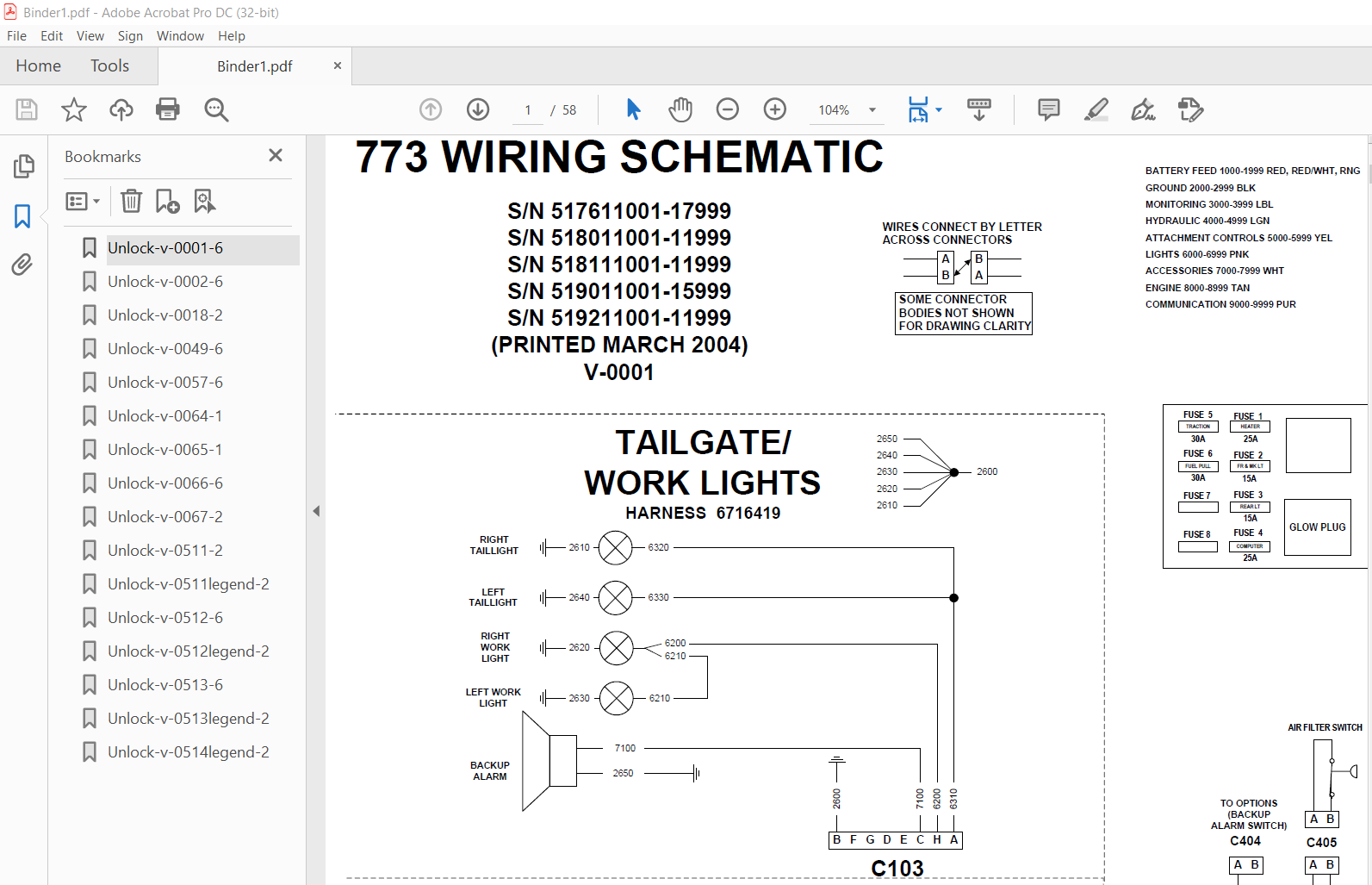The height and width of the screenshot is (885, 1372).
Task: Open the Help menu
Action: tap(232, 36)
